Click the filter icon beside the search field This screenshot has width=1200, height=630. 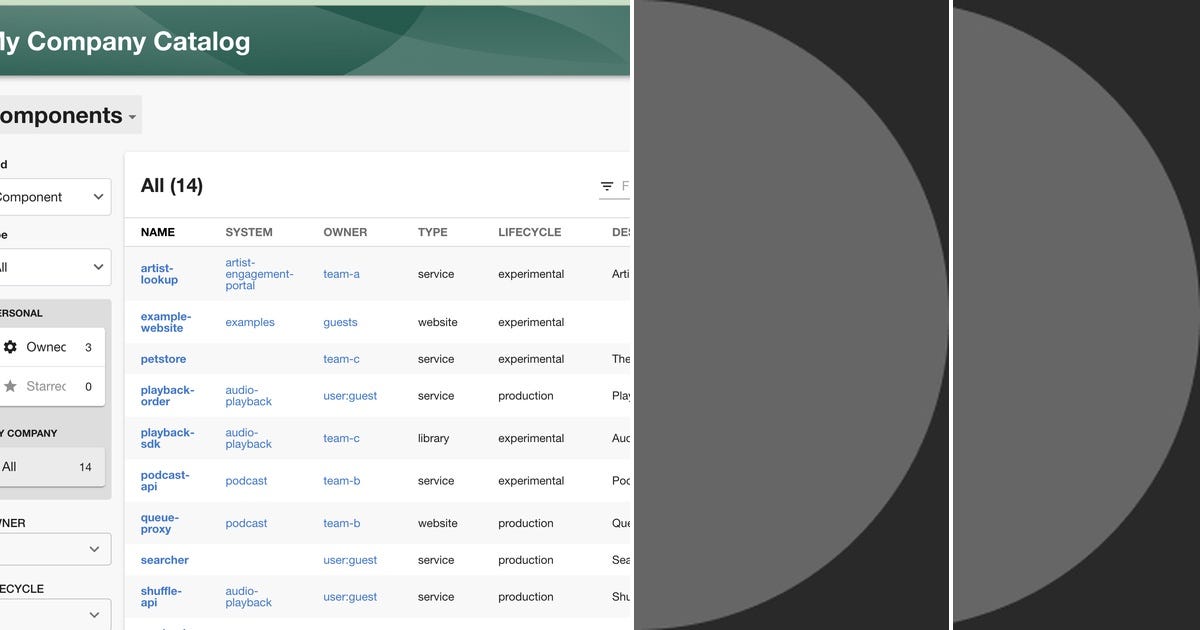[607, 186]
